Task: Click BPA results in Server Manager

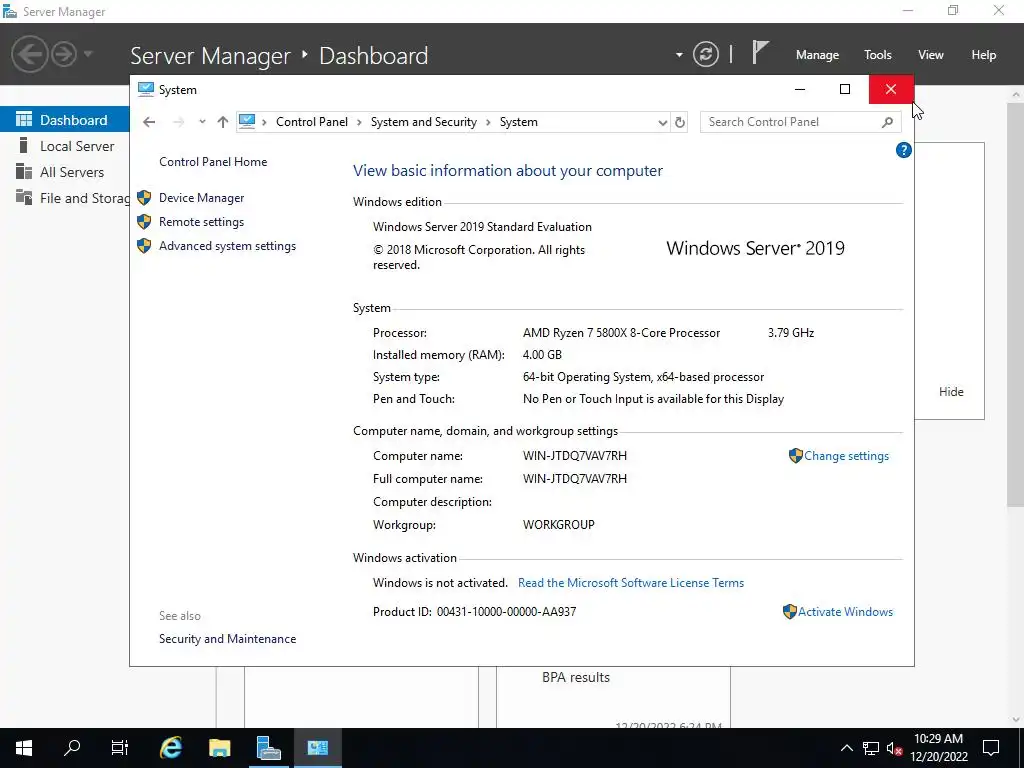Action: point(575,677)
